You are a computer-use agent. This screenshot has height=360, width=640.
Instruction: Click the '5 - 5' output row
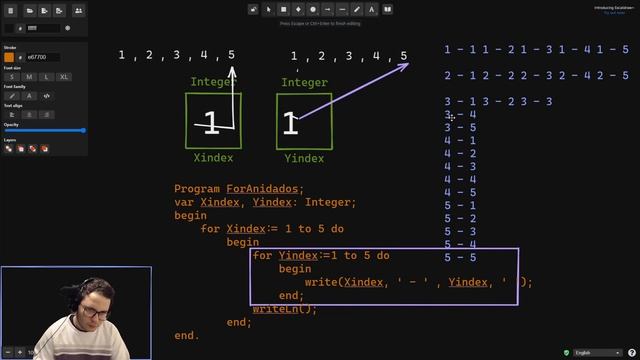click(460, 258)
